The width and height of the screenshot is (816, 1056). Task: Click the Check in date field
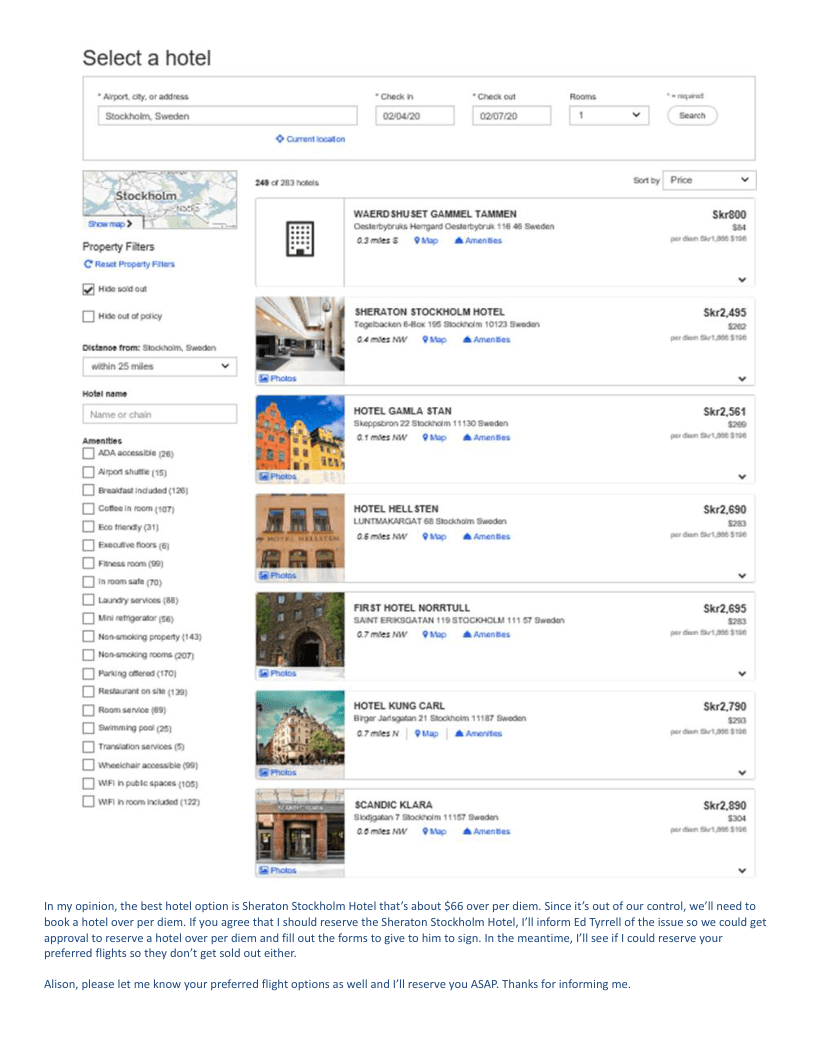coord(407,116)
